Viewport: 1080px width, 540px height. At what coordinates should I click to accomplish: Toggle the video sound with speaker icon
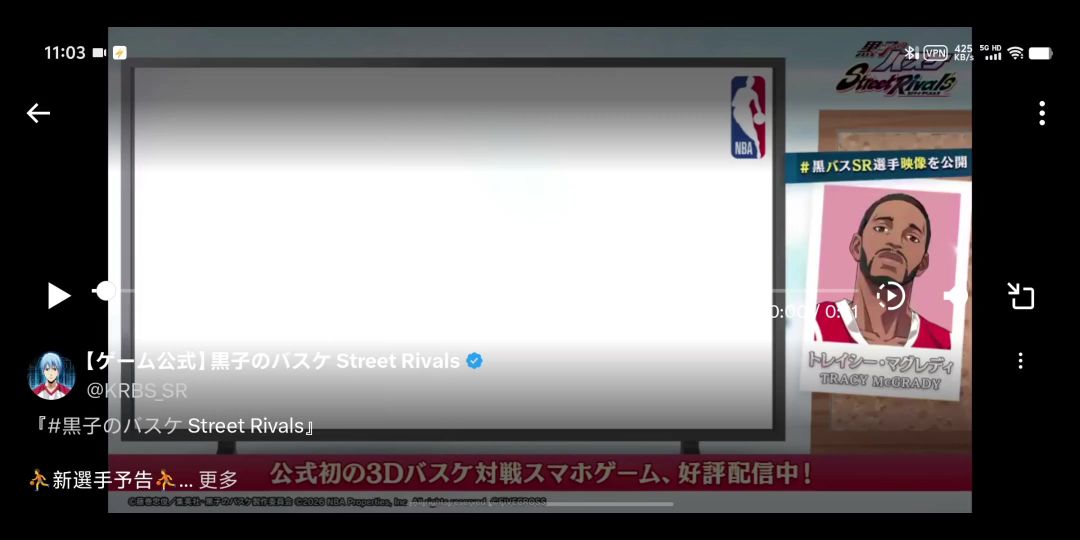pos(955,296)
